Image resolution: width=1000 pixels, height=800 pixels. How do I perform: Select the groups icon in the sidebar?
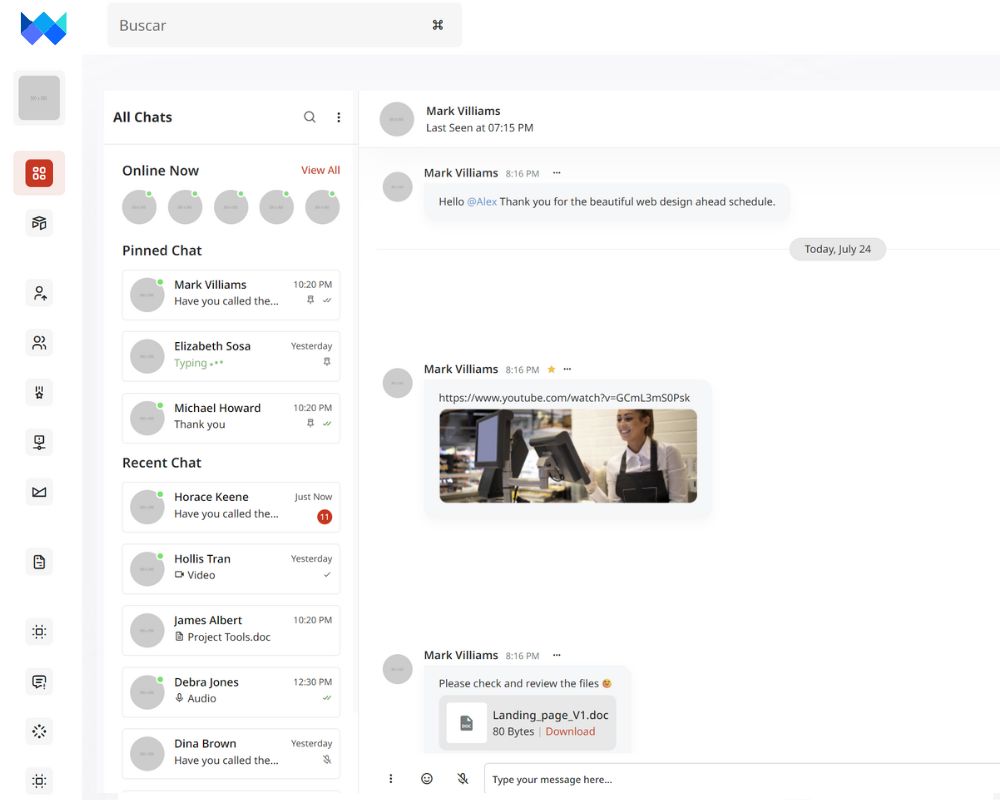click(39, 342)
